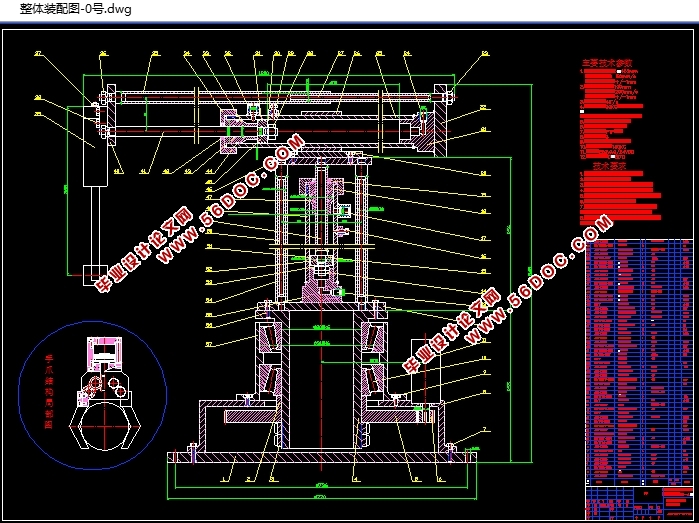This screenshot has height=523, width=699.
Task: Click the central vertical column assembly
Action: 318,240
